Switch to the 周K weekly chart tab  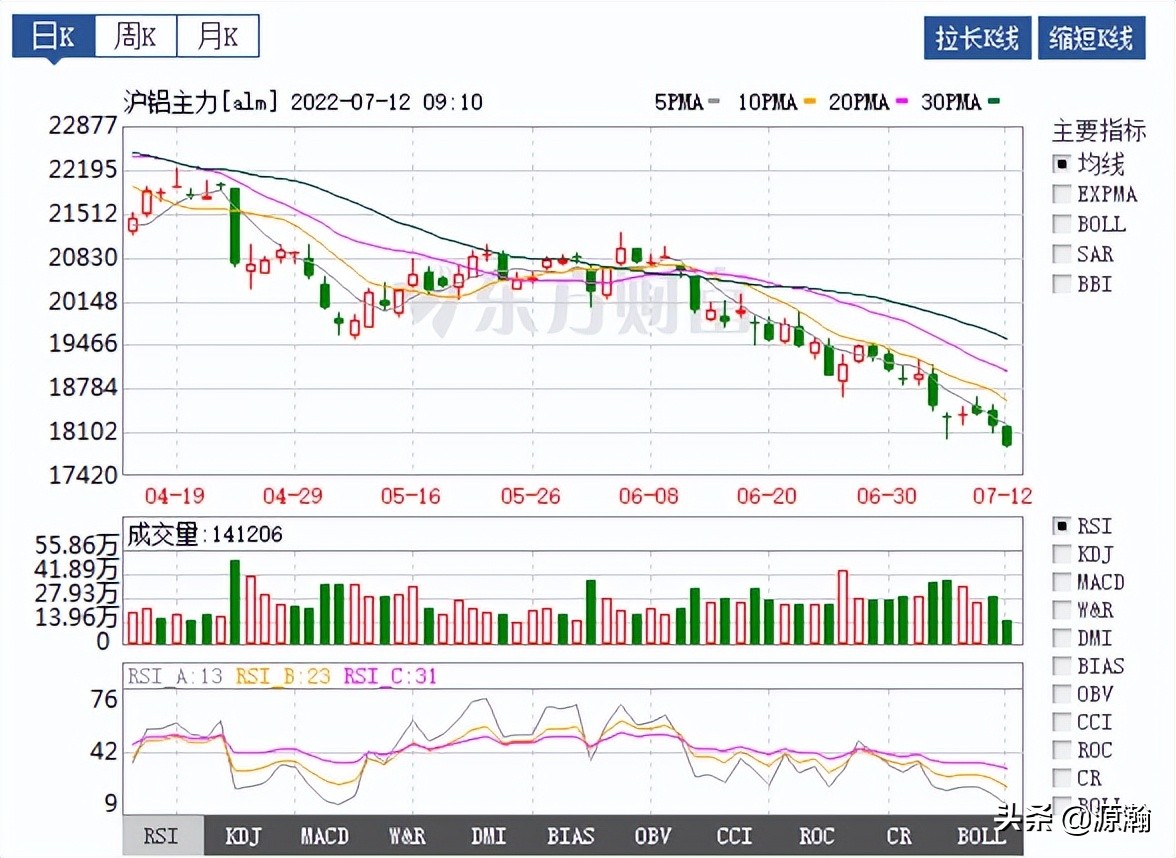[136, 35]
